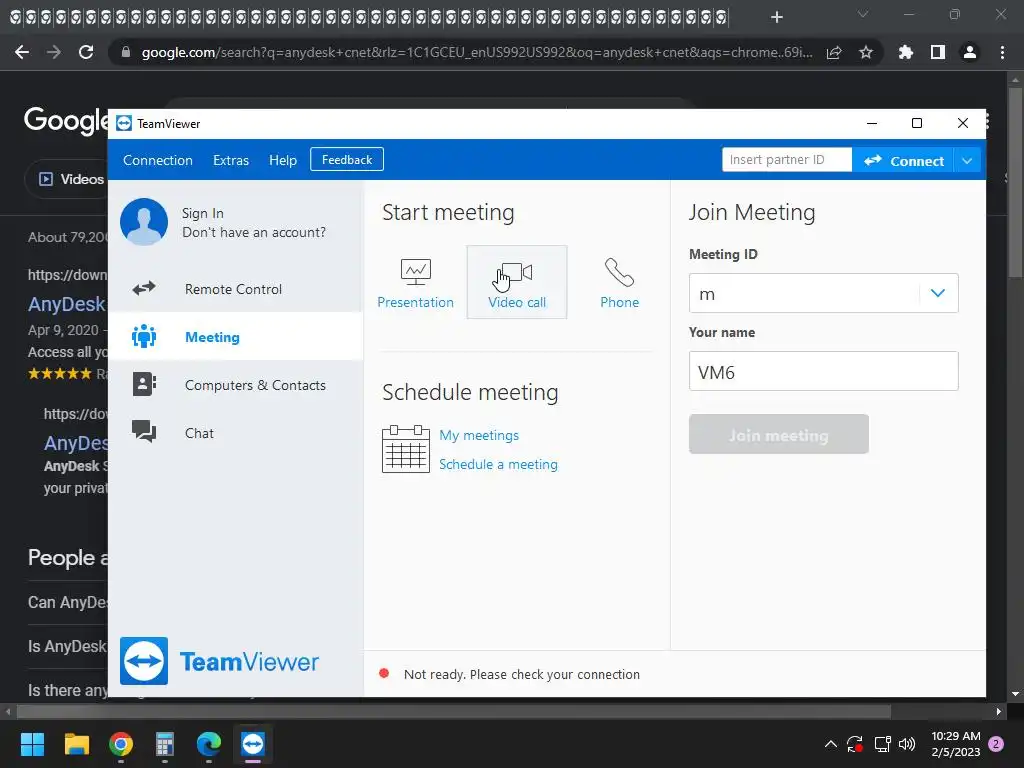
Task: Open Chrome profile icon
Action: 970,52
